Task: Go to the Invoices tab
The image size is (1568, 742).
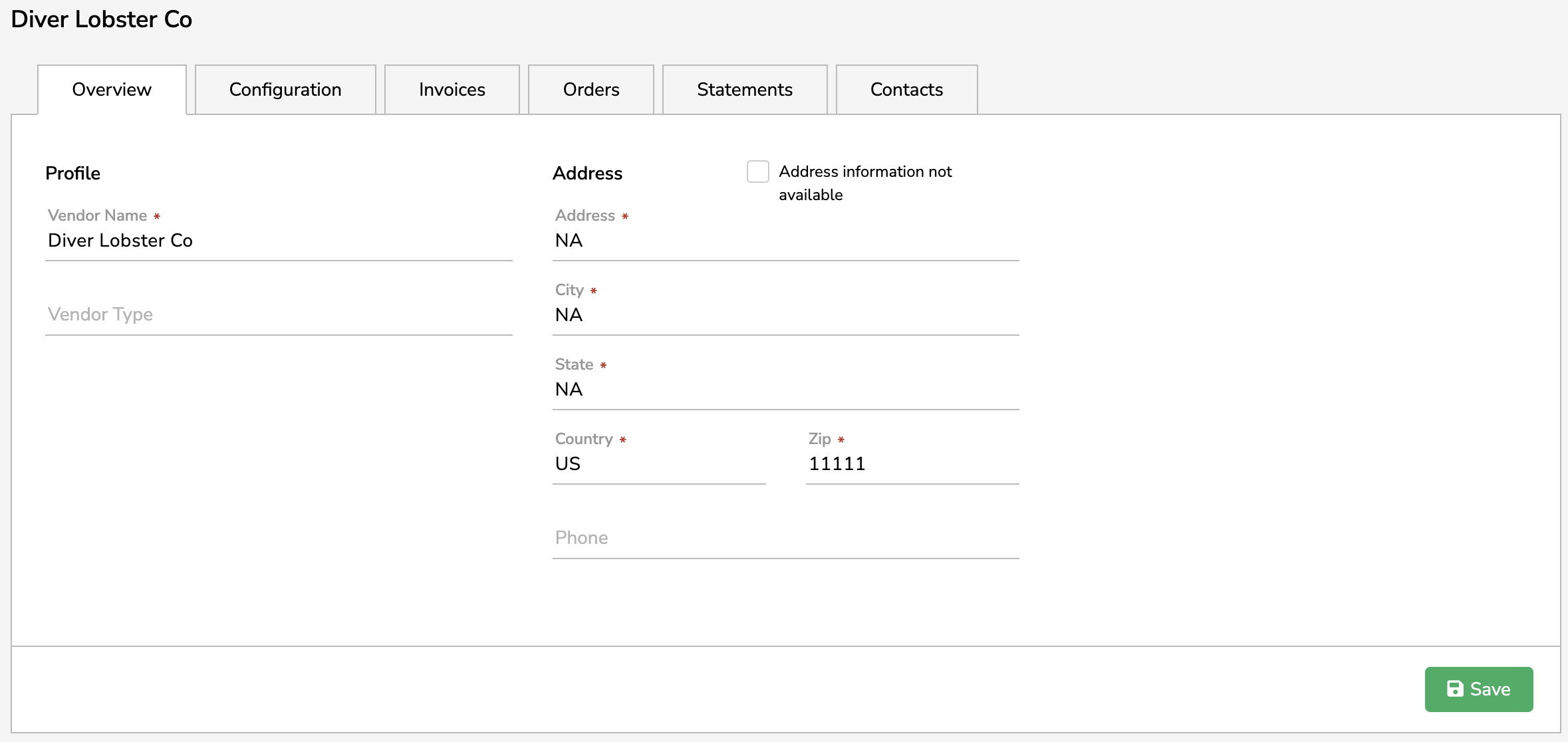Action: [x=452, y=90]
